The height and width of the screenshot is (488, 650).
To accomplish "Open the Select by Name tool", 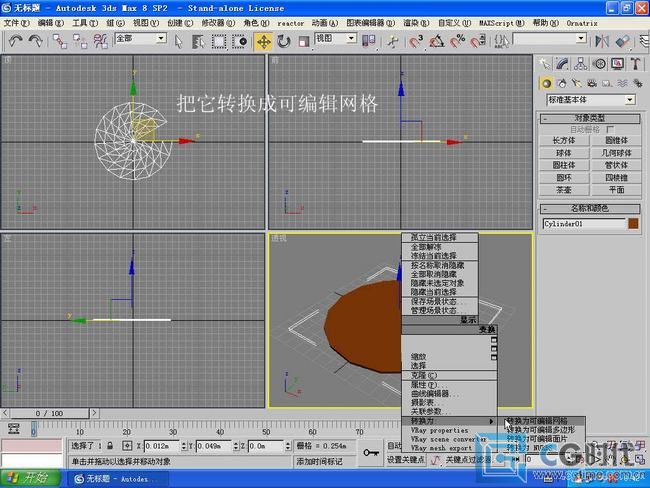I will [x=199, y=41].
